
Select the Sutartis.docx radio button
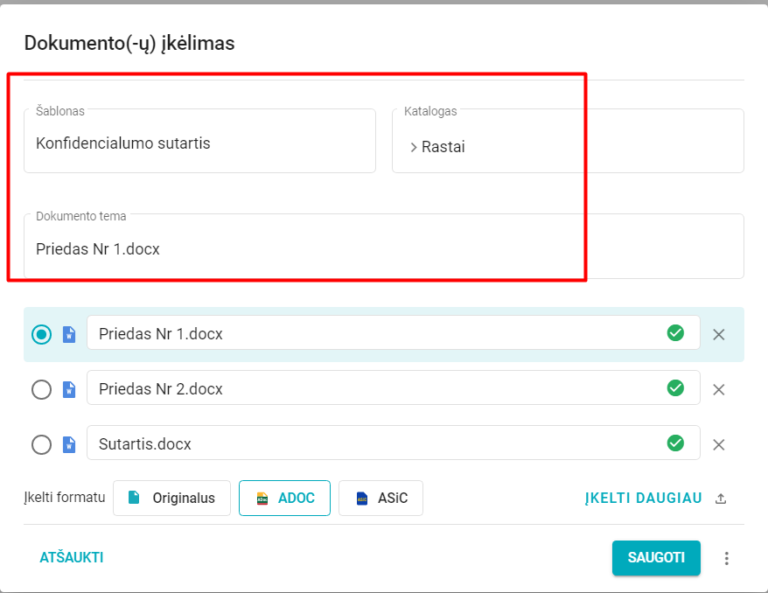pyautogui.click(x=41, y=444)
